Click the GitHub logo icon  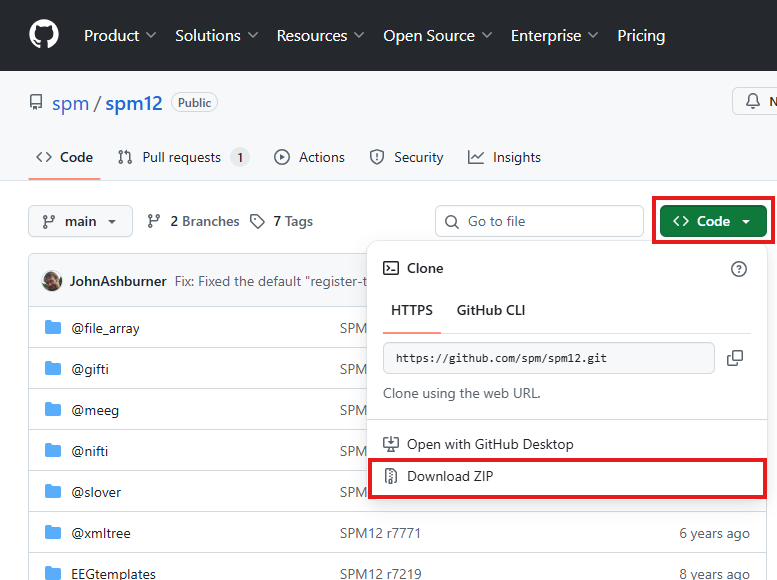pyautogui.click(x=44, y=35)
